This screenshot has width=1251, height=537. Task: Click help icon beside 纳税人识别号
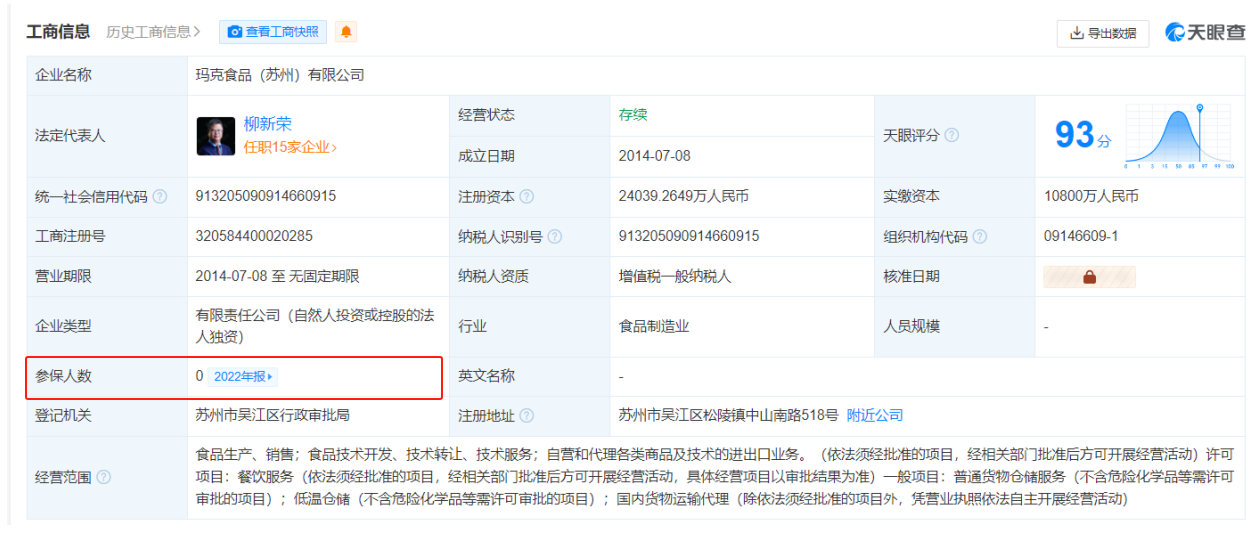[x=555, y=237]
